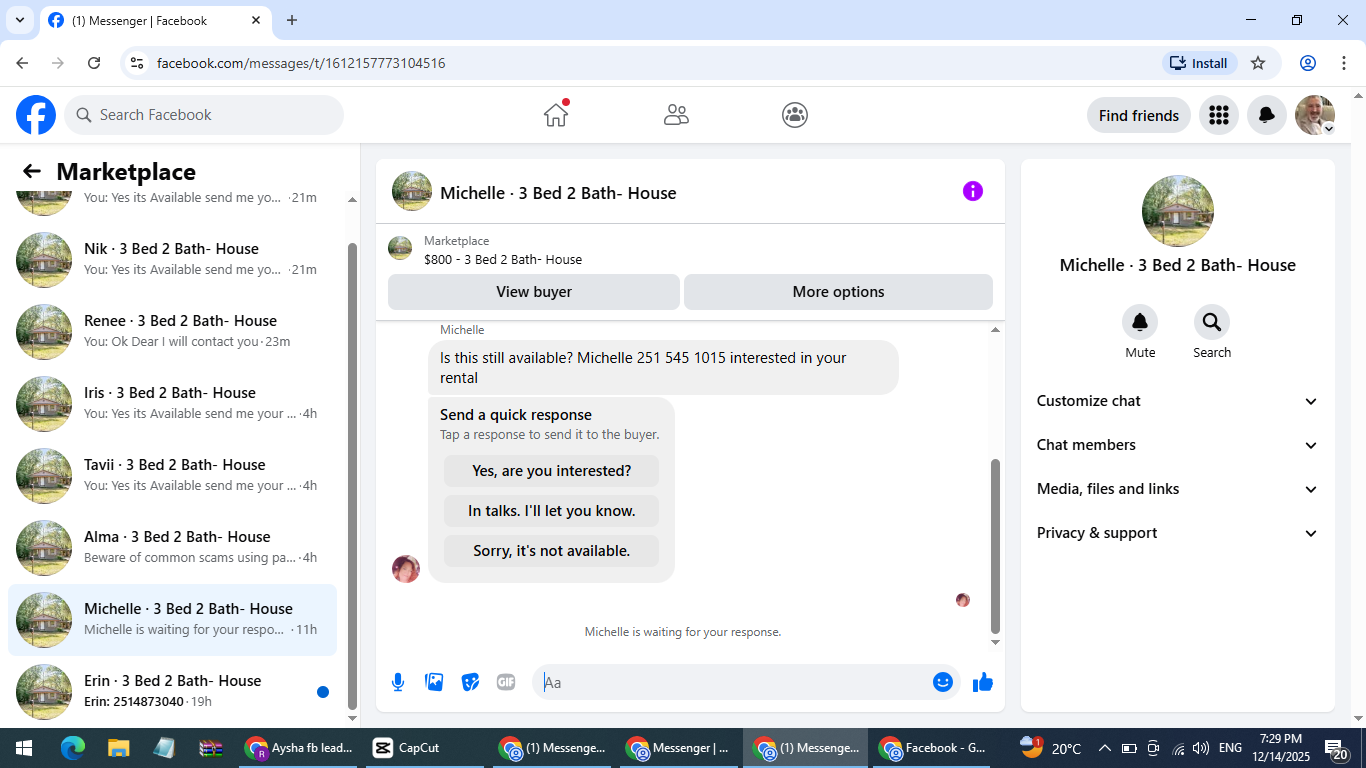Expand Media, files and links section
This screenshot has width=1366, height=768.
[1178, 489]
